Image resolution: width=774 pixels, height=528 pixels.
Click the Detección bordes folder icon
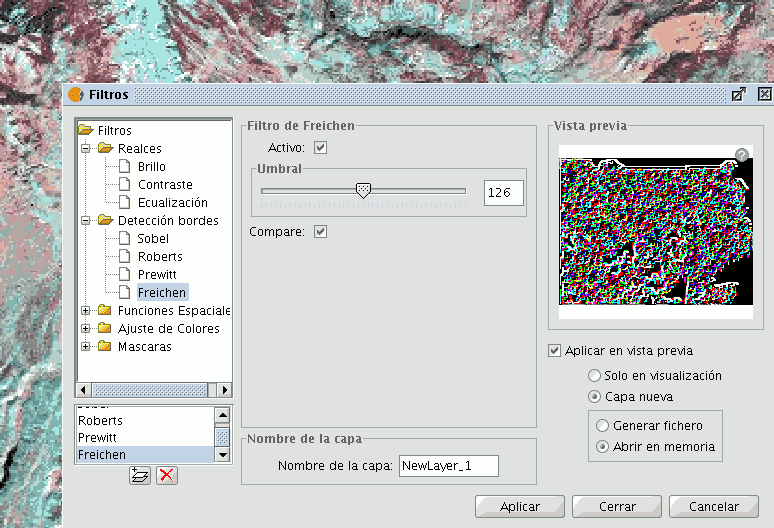(106, 220)
